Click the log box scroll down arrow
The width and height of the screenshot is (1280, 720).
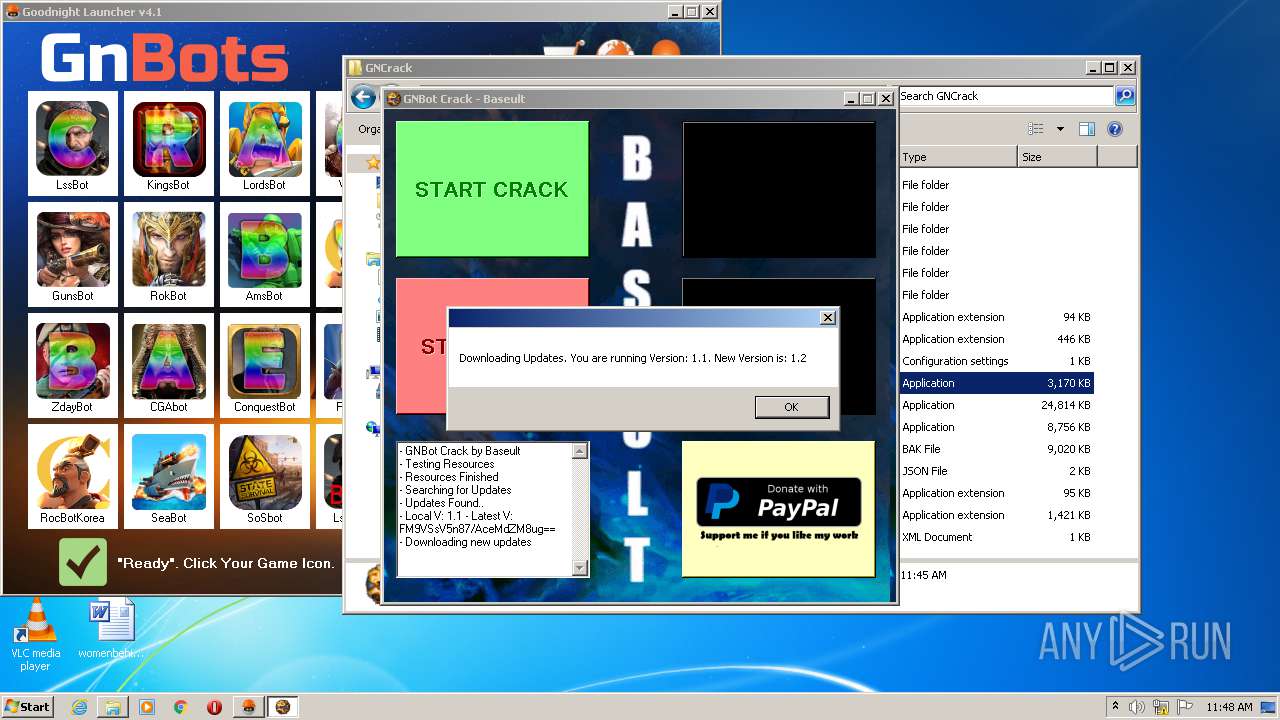(580, 568)
